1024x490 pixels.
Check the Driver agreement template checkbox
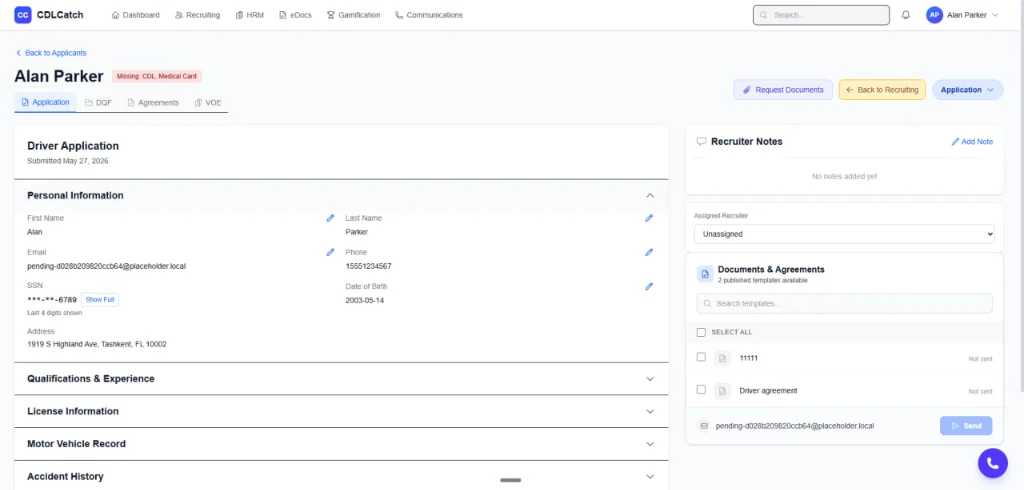701,390
